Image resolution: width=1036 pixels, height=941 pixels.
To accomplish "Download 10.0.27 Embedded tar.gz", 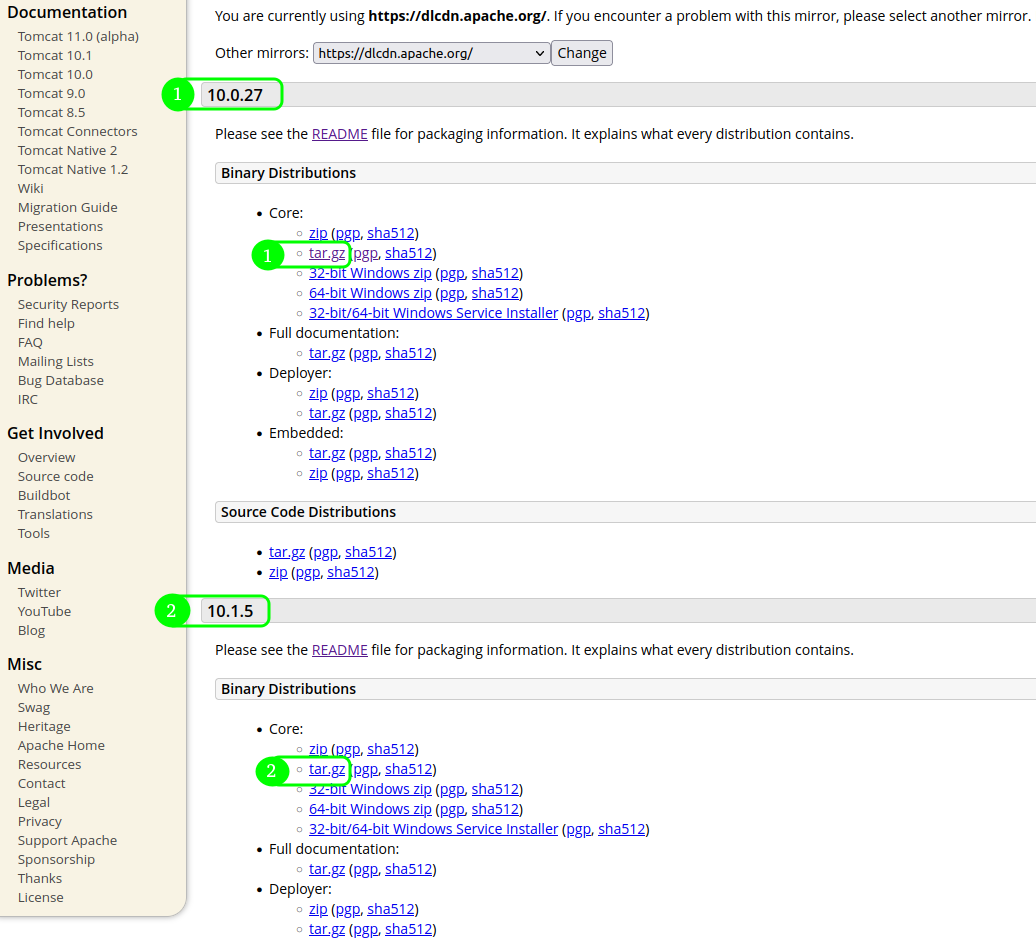I will click(x=327, y=453).
